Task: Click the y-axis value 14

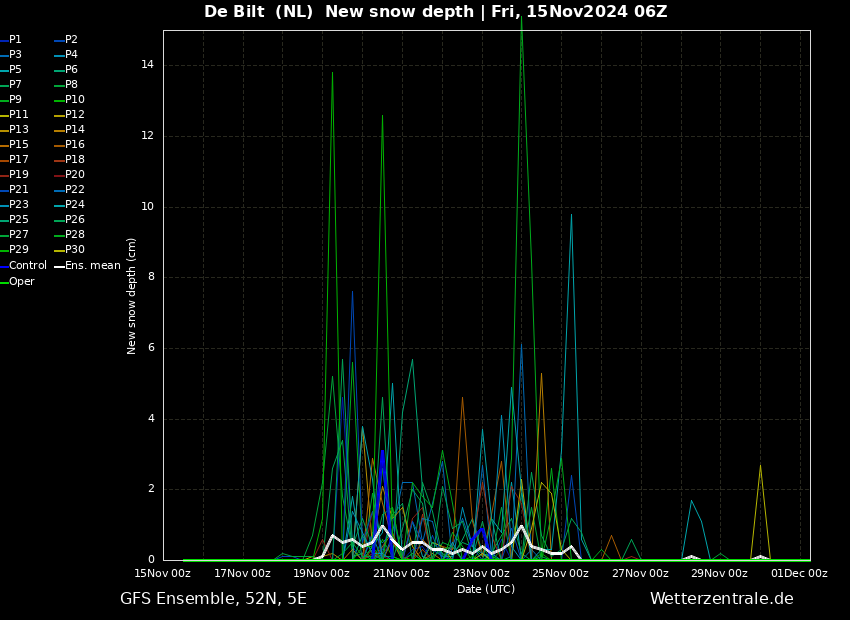Action: tap(147, 65)
